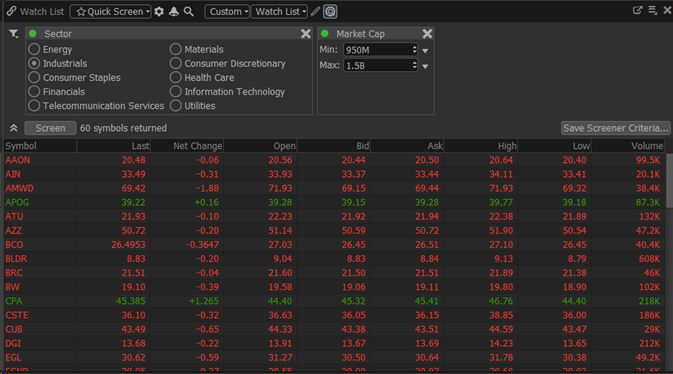Select the Energy sector radio button
Screen dimensions: 673x374
(34, 49)
